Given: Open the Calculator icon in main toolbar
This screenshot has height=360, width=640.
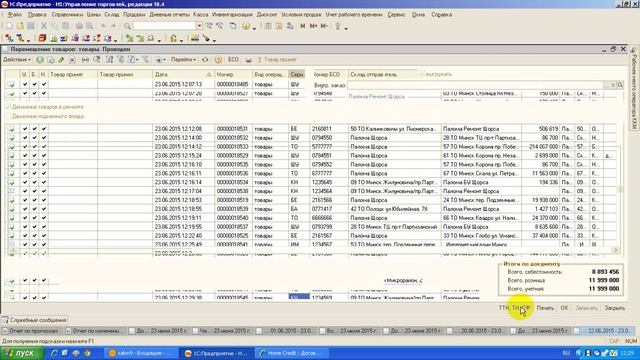Looking at the screenshot, I should click(268, 26).
